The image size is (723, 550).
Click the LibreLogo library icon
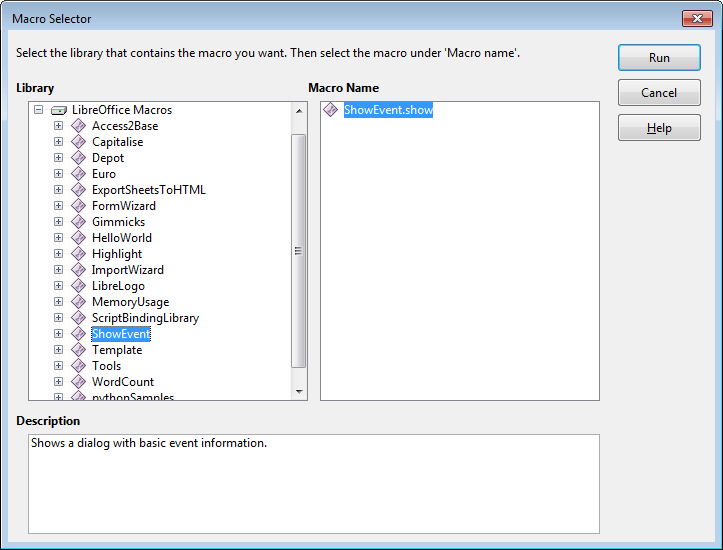pos(78,285)
